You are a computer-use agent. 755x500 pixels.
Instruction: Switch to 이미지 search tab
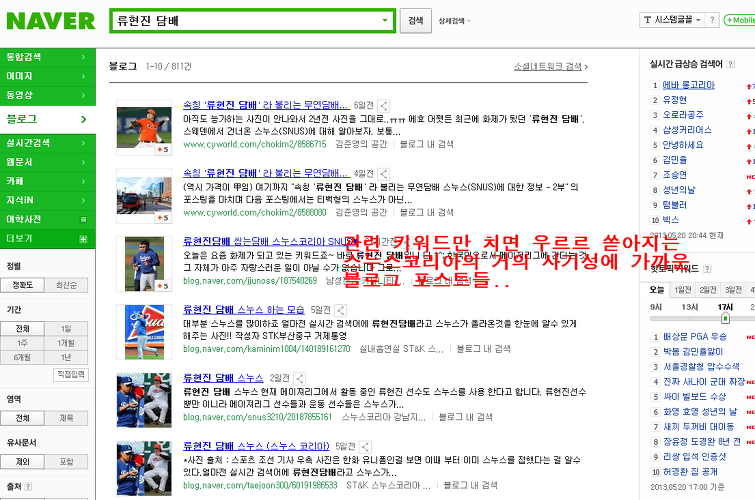pyautogui.click(x=46, y=76)
